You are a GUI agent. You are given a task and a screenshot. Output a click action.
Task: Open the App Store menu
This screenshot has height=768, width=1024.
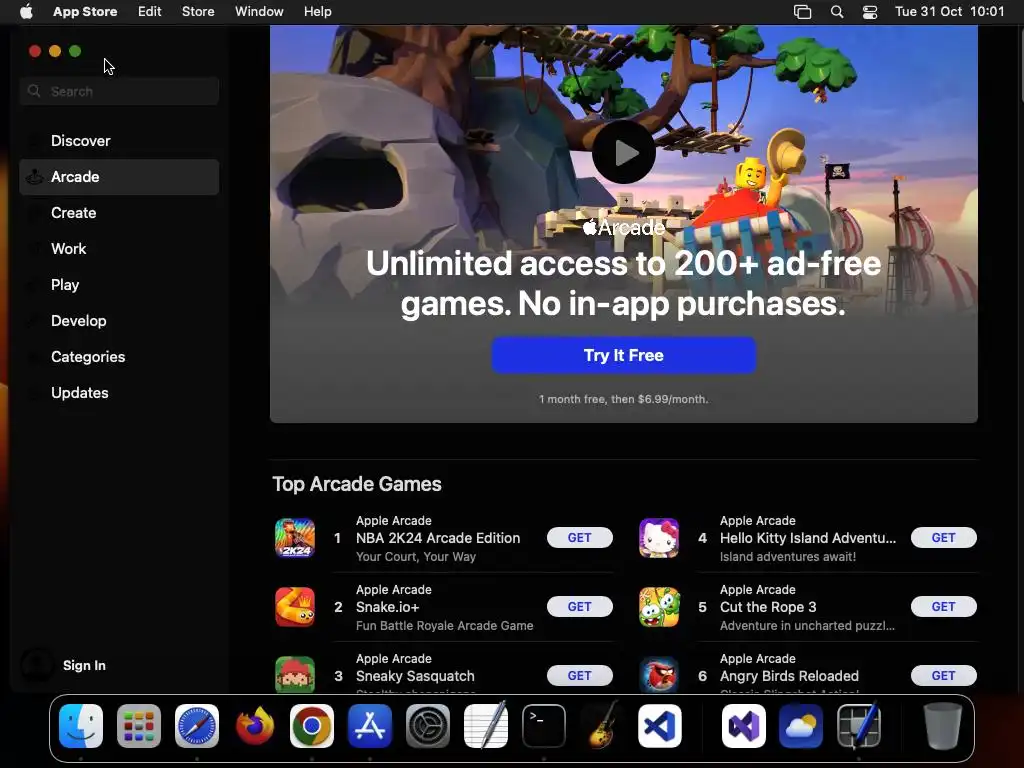85,12
